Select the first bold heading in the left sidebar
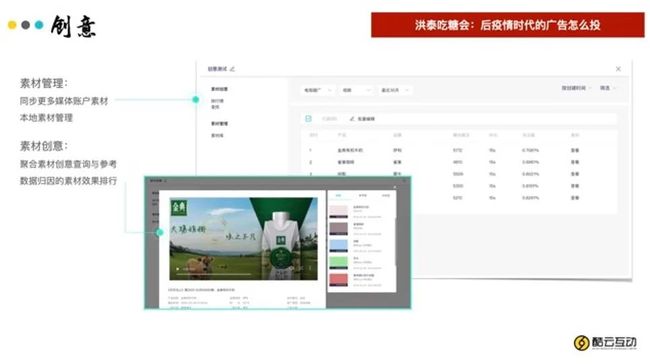The height and width of the screenshot is (364, 650). tap(219, 89)
